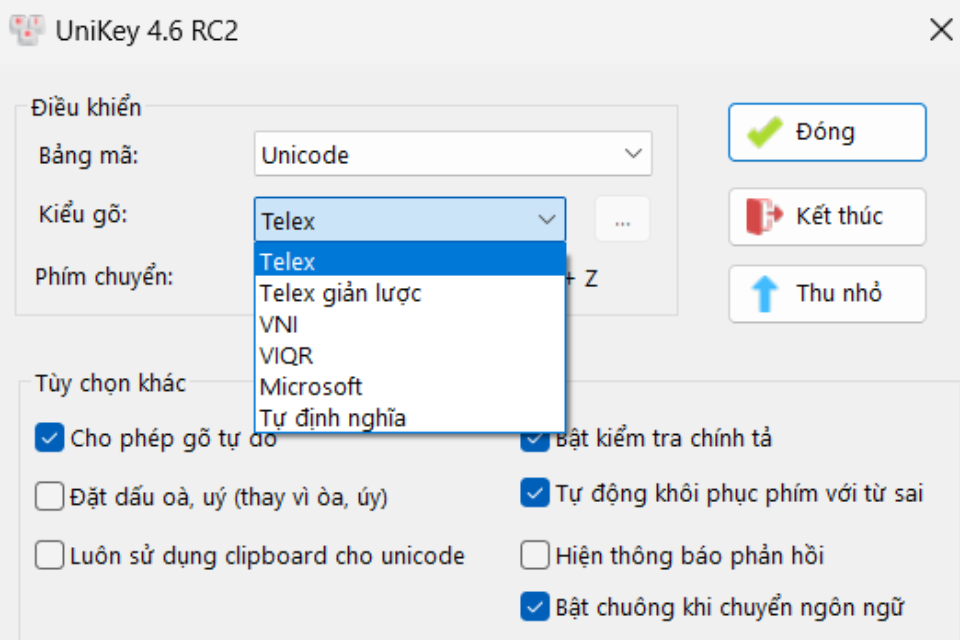Disable 'Bật chuông khi chuyển ngôn ngữ'
Viewport: 960px width, 640px height.
535,606
